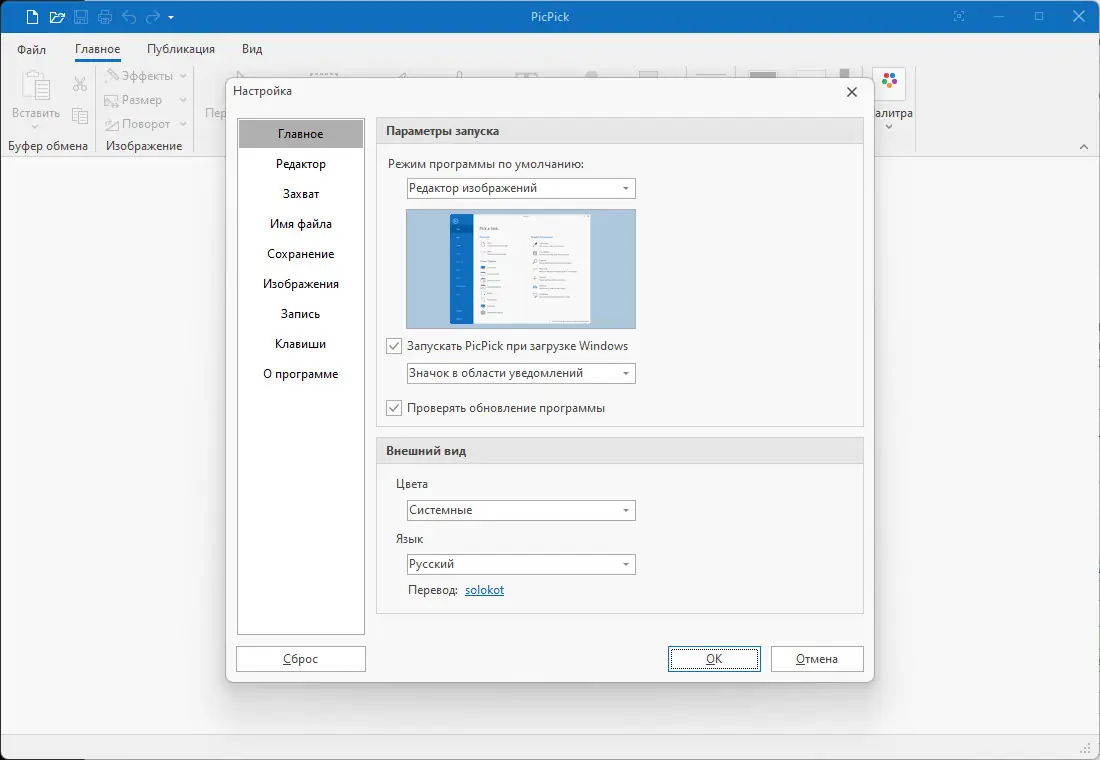The width and height of the screenshot is (1100, 760).
Task: Click the Redo arrow icon
Action: [152, 16]
